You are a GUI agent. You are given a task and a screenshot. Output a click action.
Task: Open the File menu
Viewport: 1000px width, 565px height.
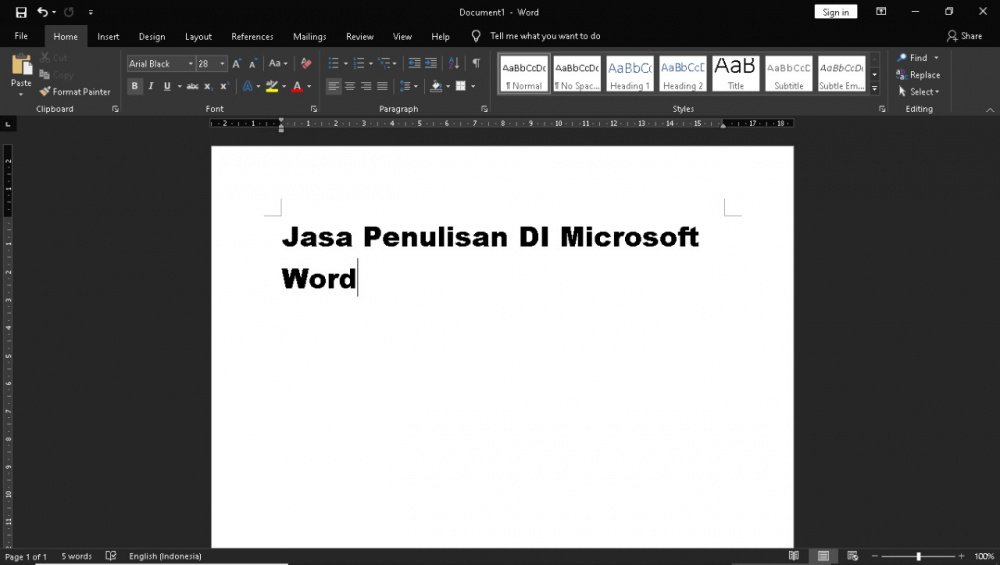click(x=21, y=36)
